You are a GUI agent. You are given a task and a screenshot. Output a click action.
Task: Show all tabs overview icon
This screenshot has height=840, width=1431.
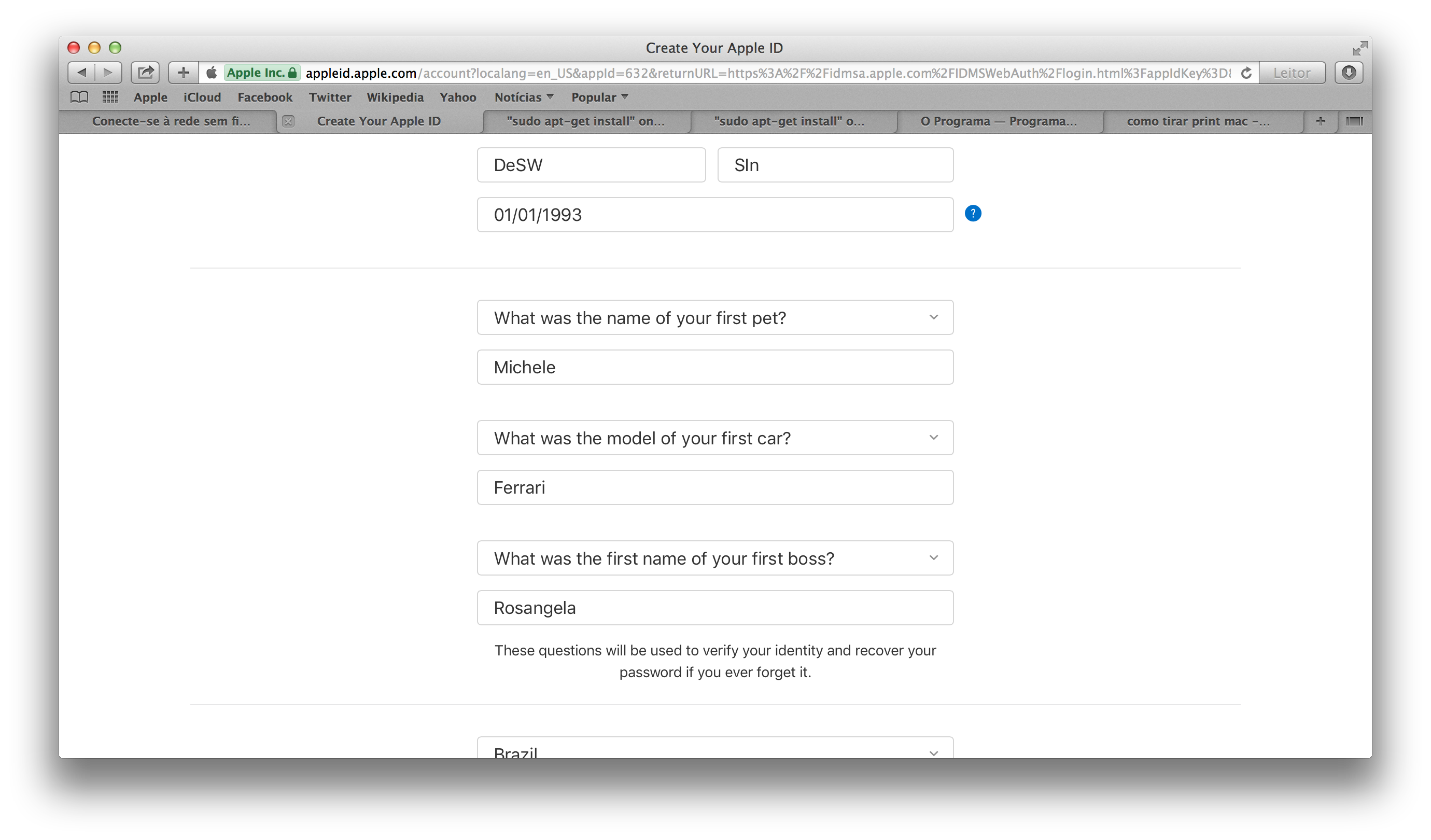pyautogui.click(x=1354, y=121)
